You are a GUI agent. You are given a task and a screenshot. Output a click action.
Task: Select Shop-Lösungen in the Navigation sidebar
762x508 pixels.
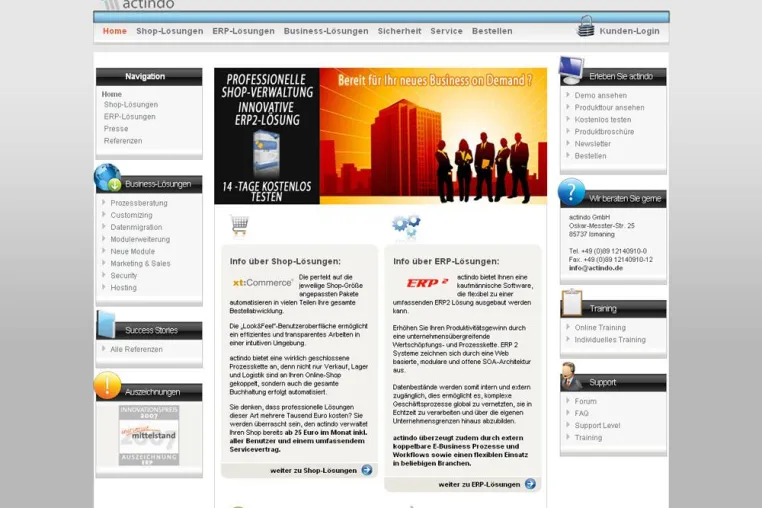click(131, 105)
